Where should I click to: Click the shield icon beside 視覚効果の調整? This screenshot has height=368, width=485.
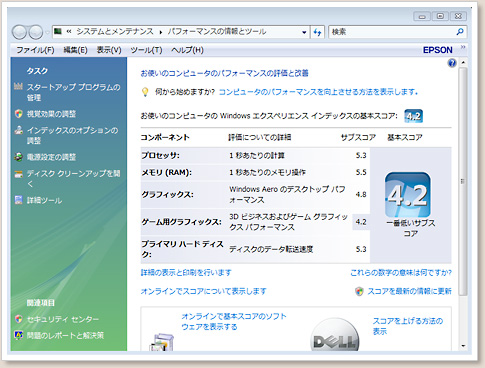point(19,114)
